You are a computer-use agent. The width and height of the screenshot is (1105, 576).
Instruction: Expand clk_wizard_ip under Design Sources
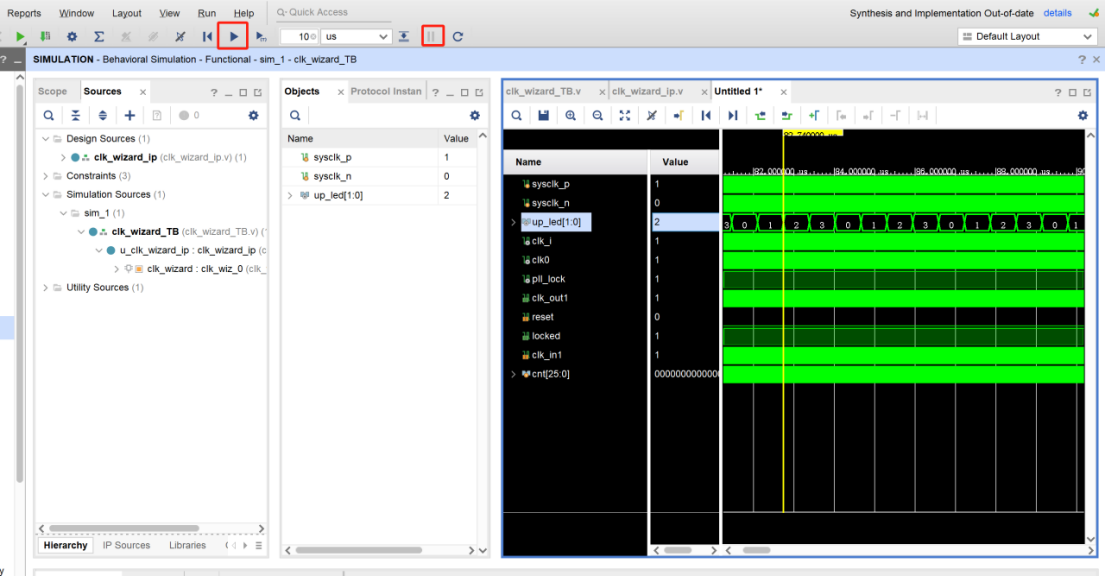coord(63,157)
